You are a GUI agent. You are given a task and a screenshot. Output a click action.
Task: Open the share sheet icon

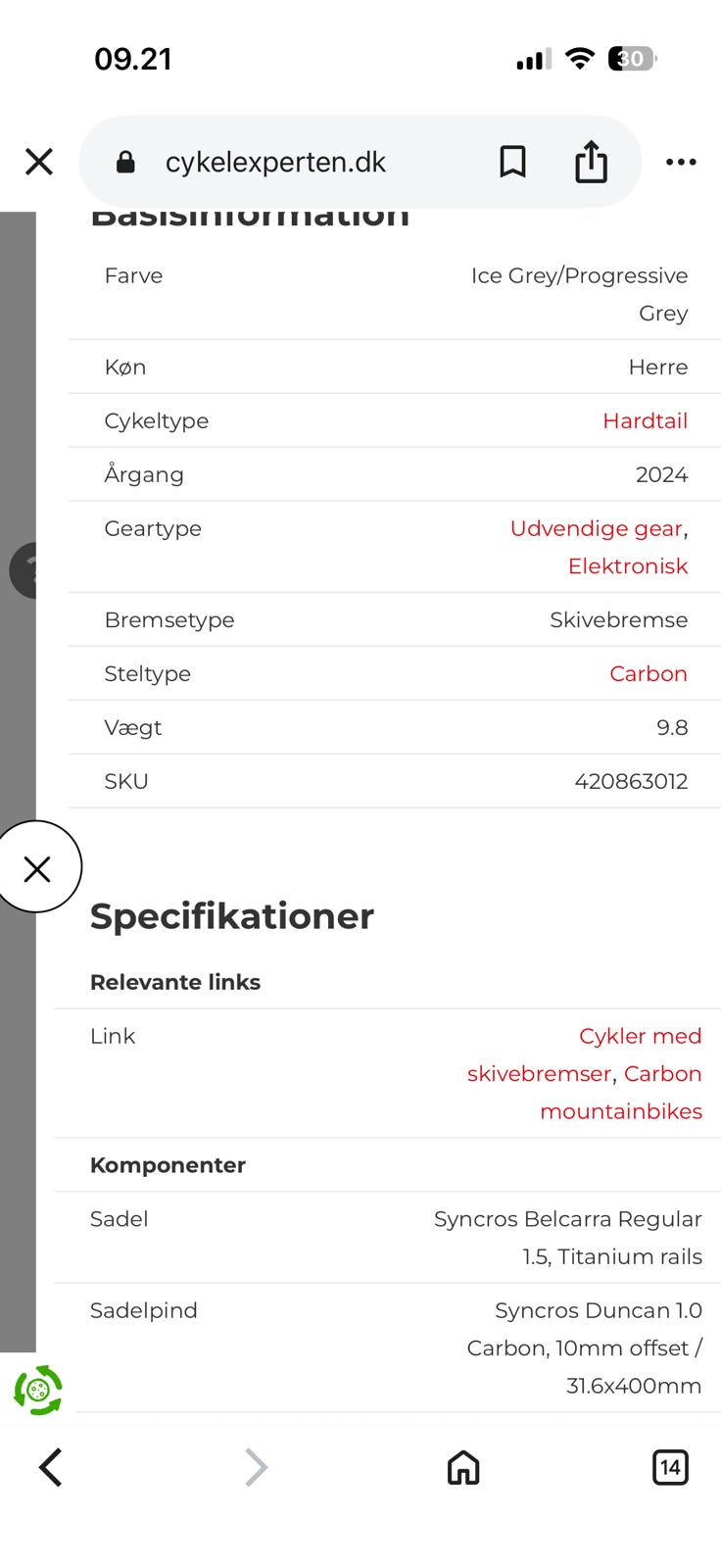(591, 162)
